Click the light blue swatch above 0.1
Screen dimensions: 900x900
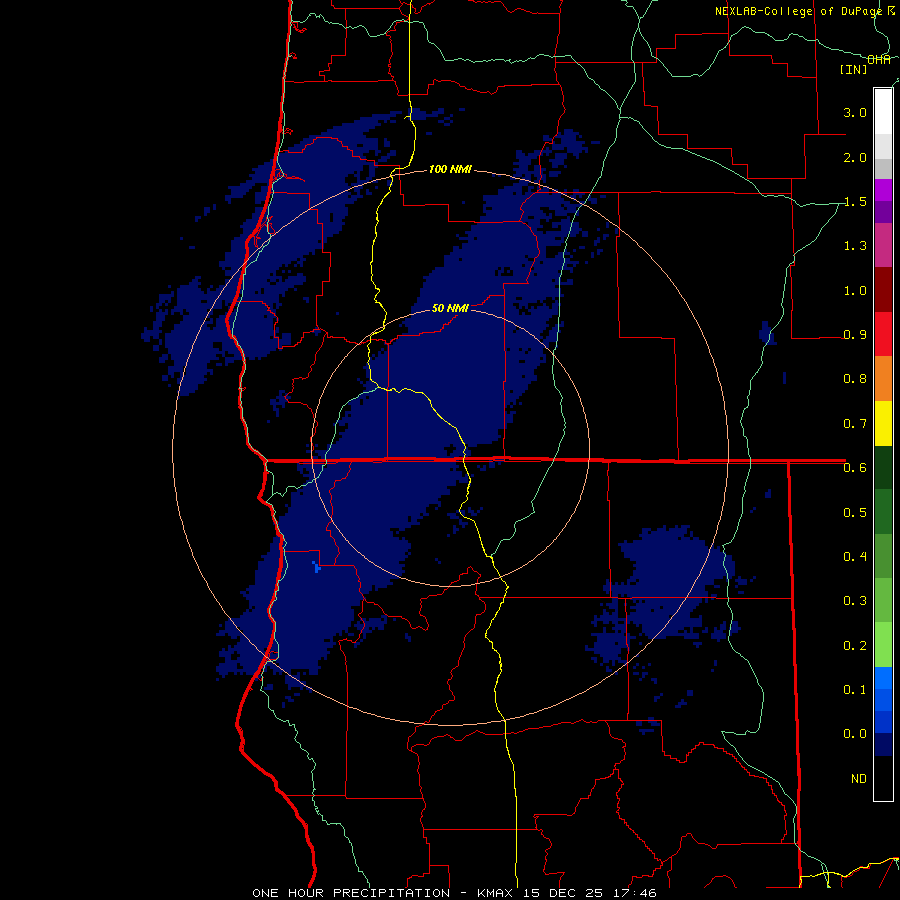[883, 678]
